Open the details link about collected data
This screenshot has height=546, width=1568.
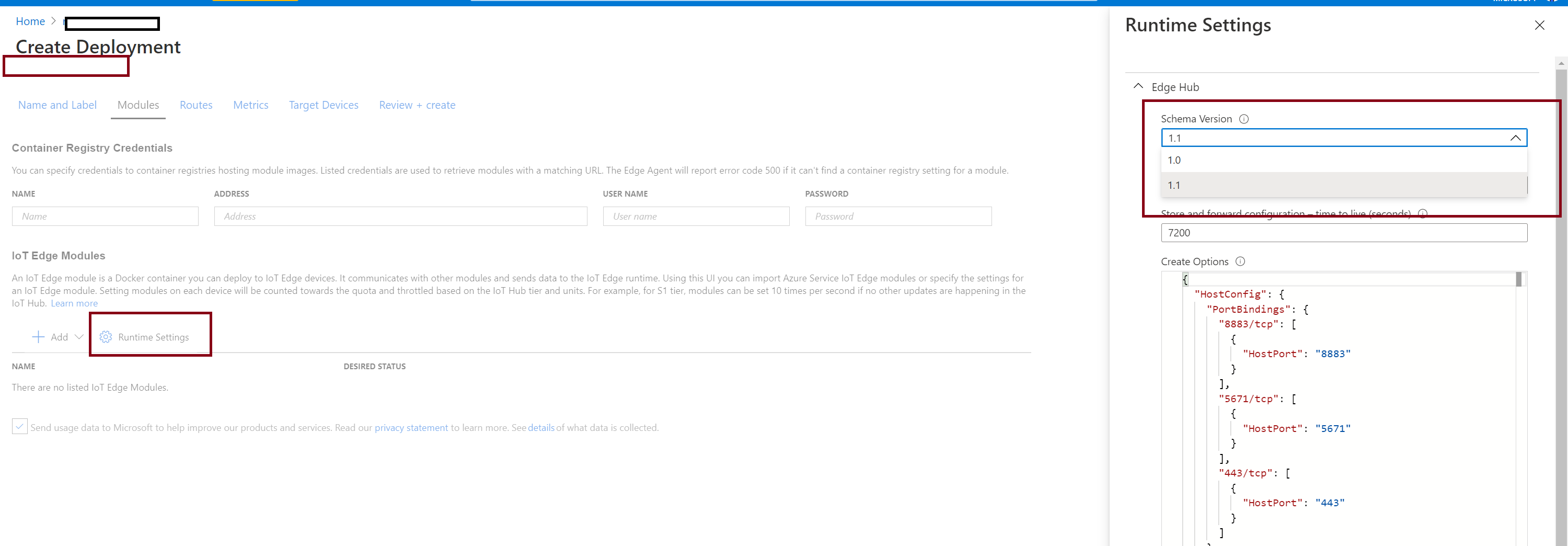(x=541, y=428)
